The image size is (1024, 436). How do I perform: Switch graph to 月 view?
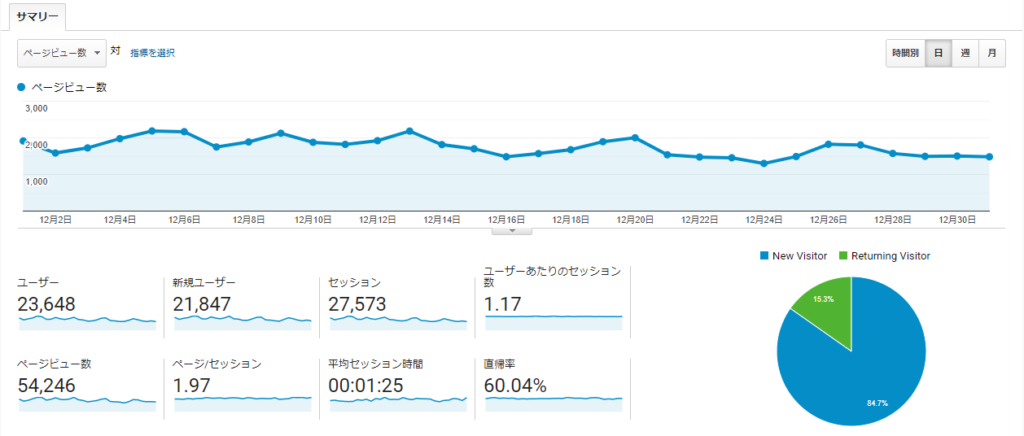(x=992, y=54)
